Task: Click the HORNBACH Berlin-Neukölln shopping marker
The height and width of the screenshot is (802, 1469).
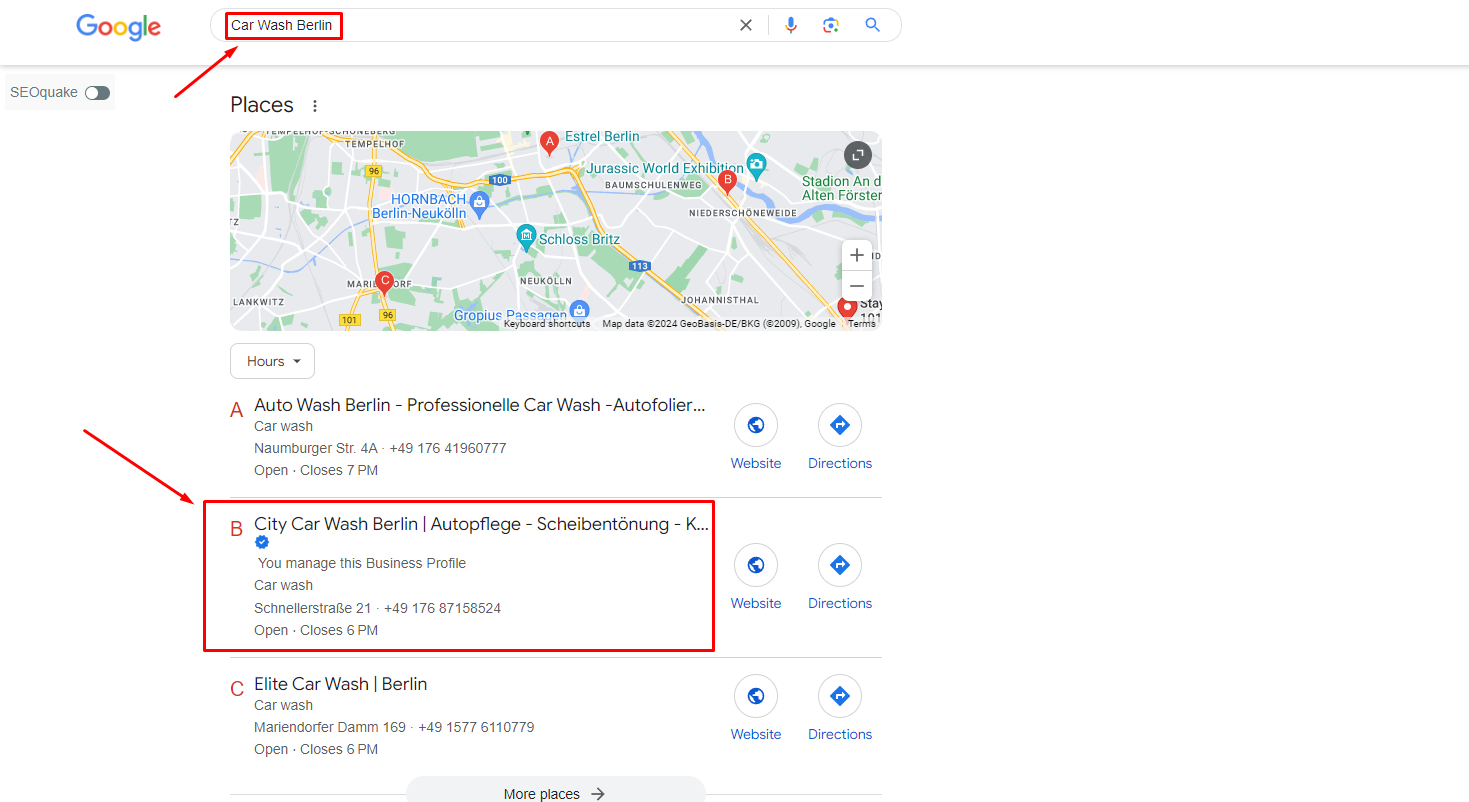Action: [x=479, y=204]
